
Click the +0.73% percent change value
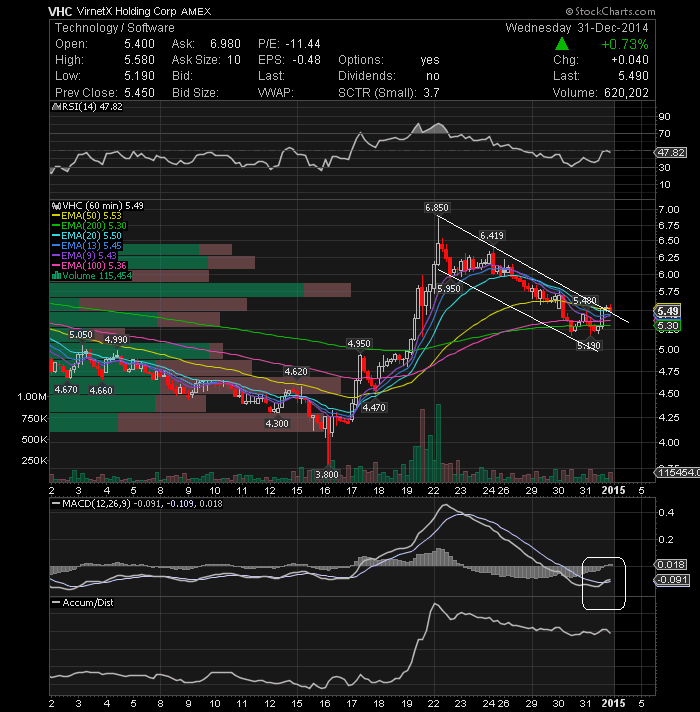625,44
